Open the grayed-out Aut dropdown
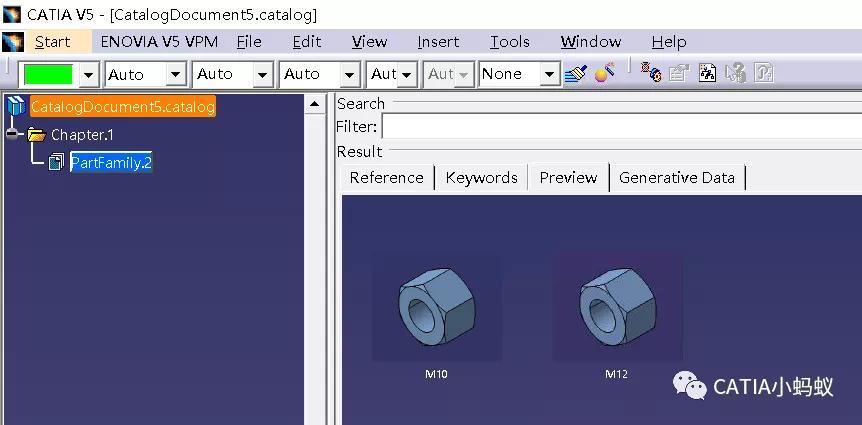Viewport: 862px width, 425px height. (x=449, y=74)
